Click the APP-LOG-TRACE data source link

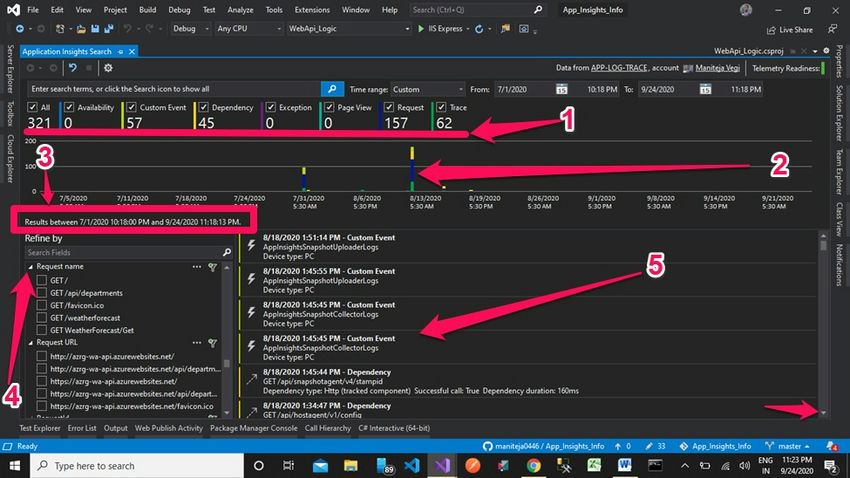coord(620,68)
